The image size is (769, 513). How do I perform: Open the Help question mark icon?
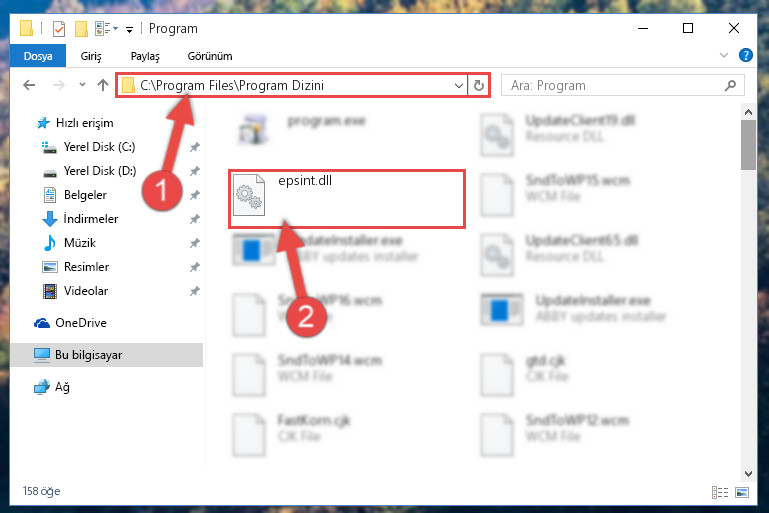click(x=745, y=55)
